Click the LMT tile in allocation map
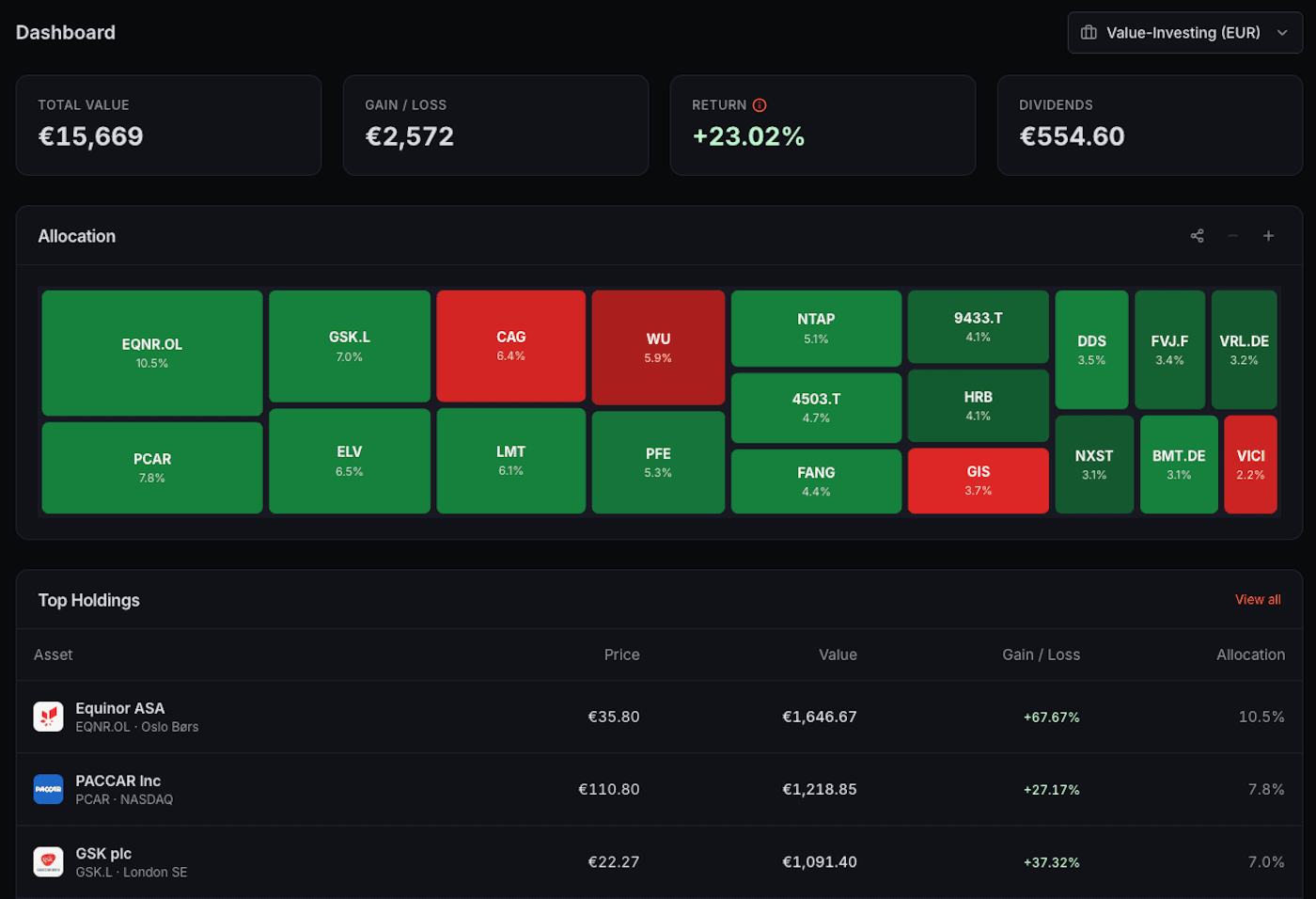1316x899 pixels. [511, 461]
